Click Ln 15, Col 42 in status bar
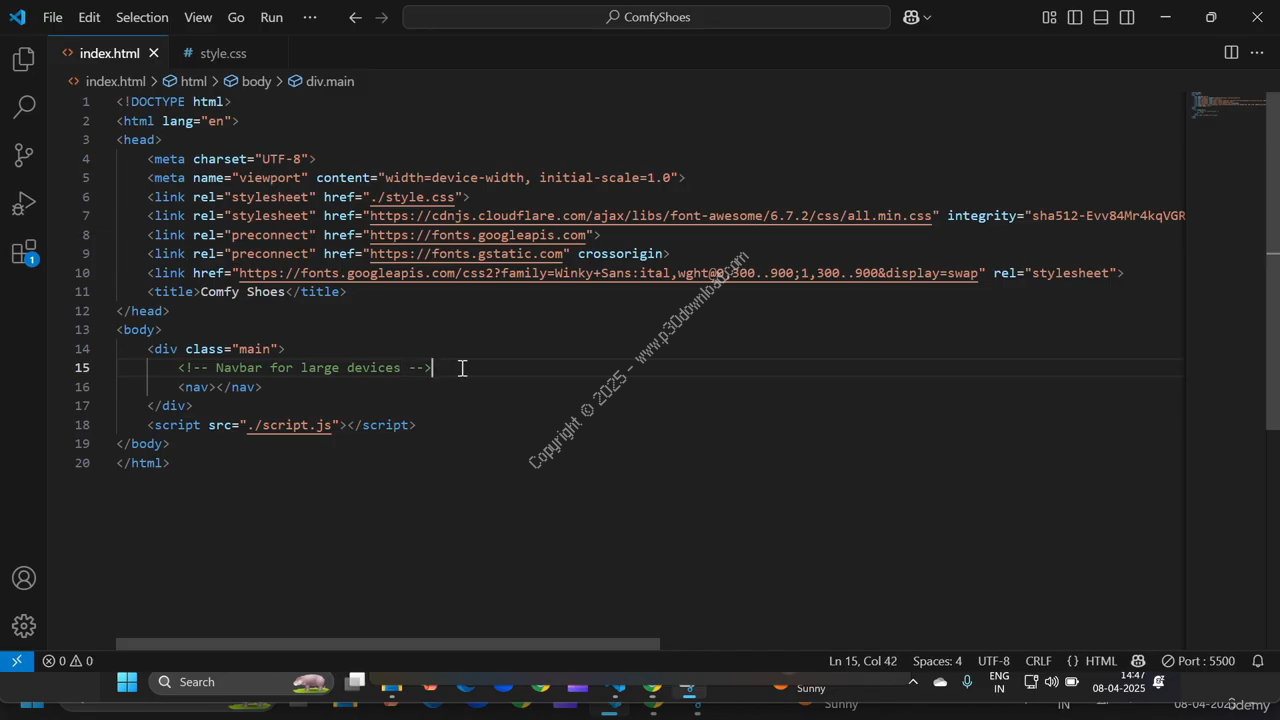 (863, 661)
